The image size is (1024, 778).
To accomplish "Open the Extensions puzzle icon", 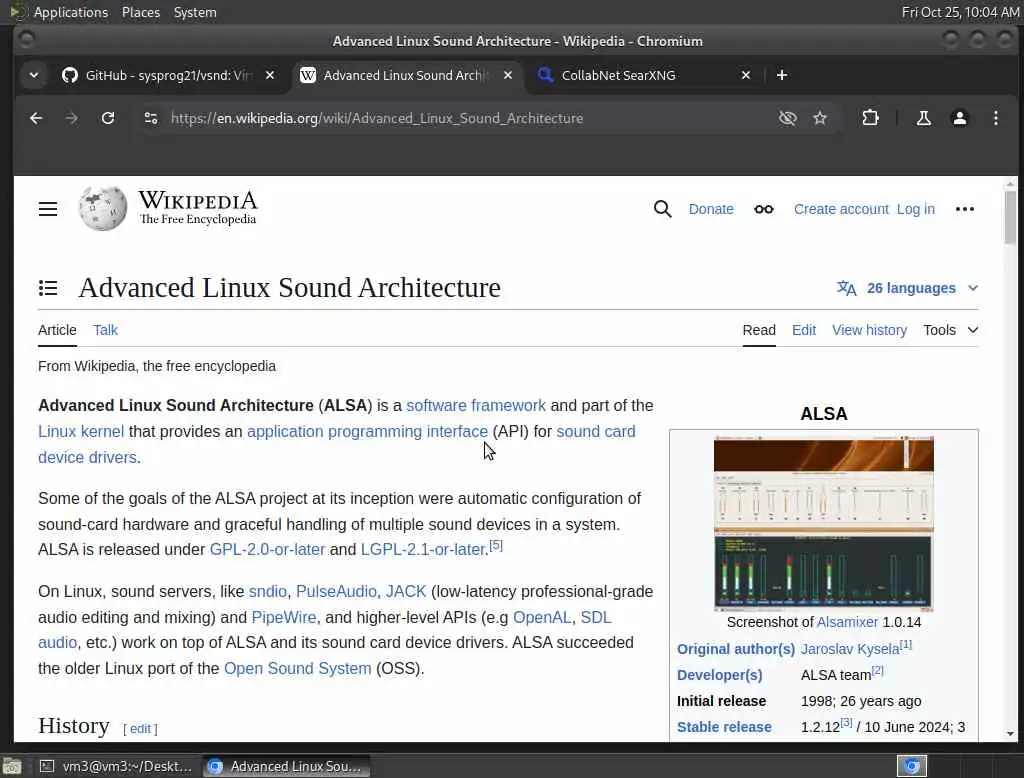I will pos(870,118).
